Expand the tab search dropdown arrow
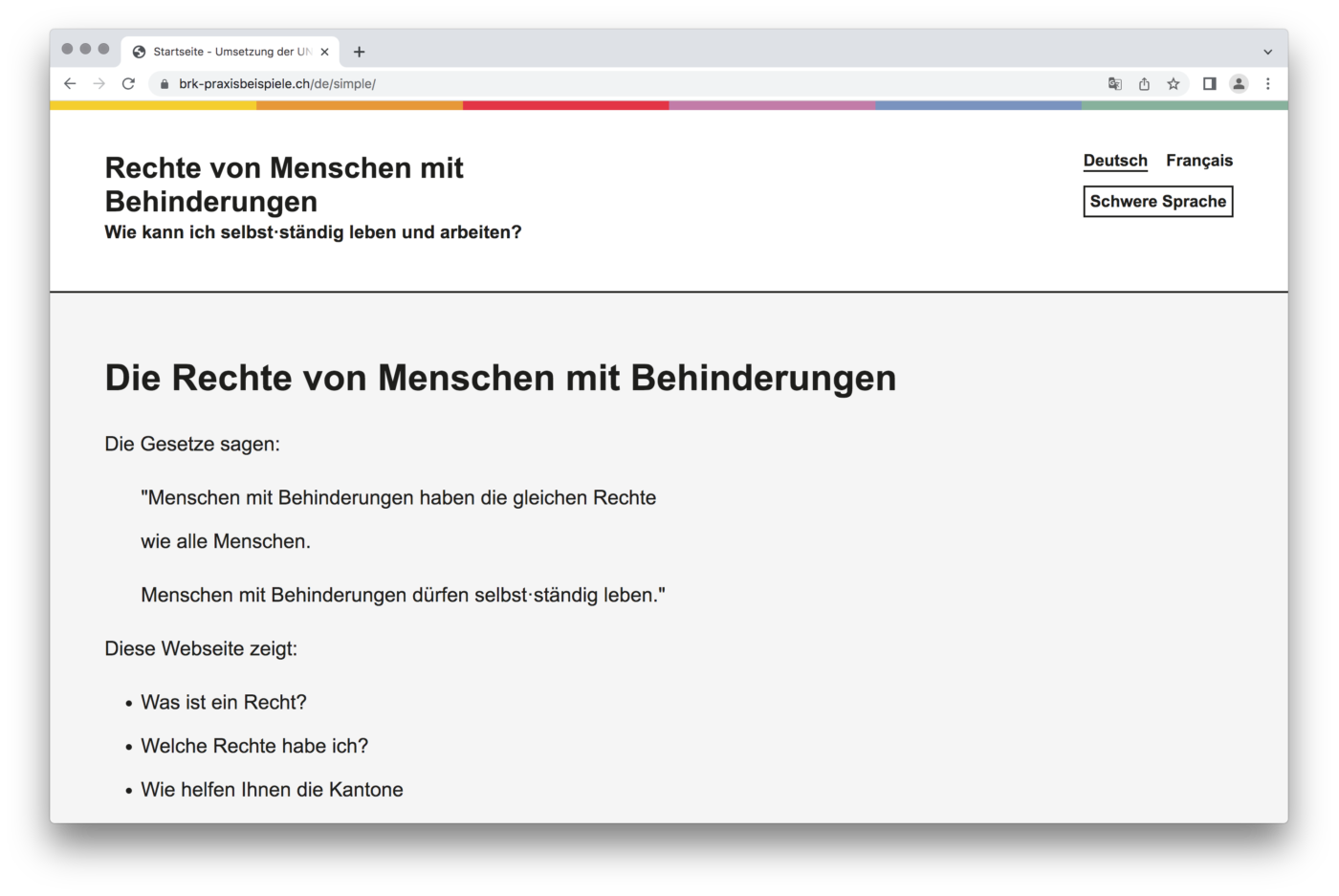 pos(1267,52)
